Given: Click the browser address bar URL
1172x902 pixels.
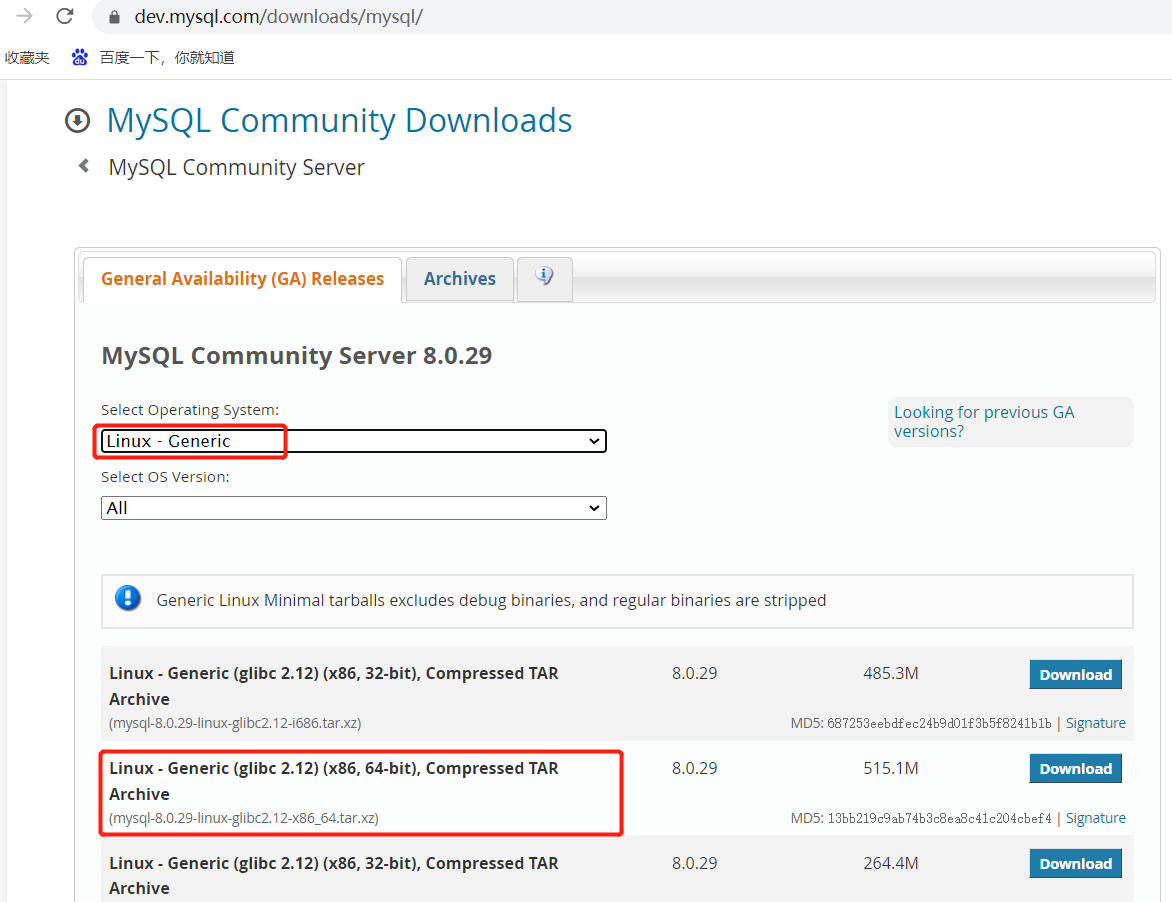Looking at the screenshot, I should coord(278,16).
